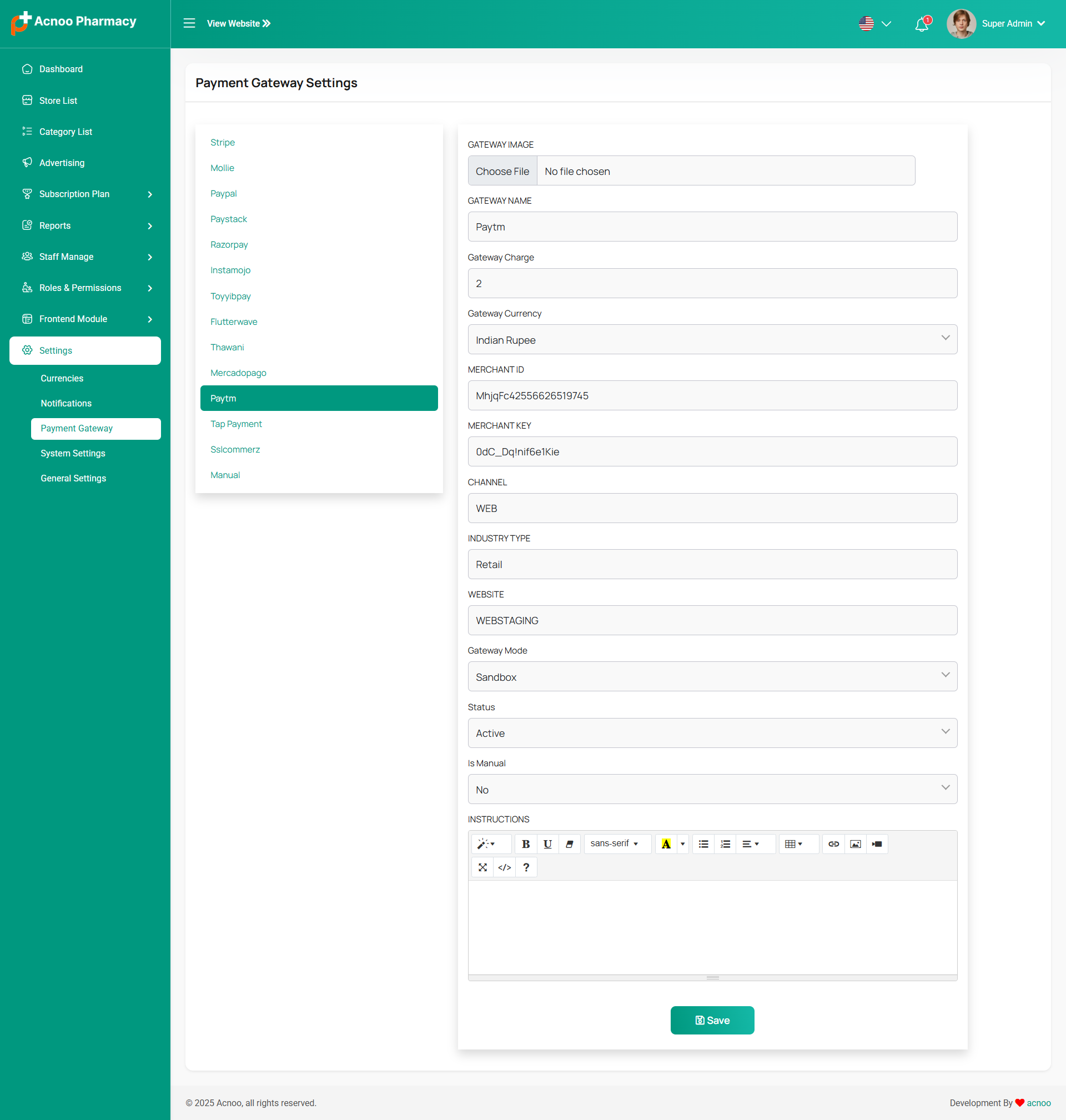Insert picture into instructions editor
The height and width of the screenshot is (1120, 1066).
(x=855, y=844)
